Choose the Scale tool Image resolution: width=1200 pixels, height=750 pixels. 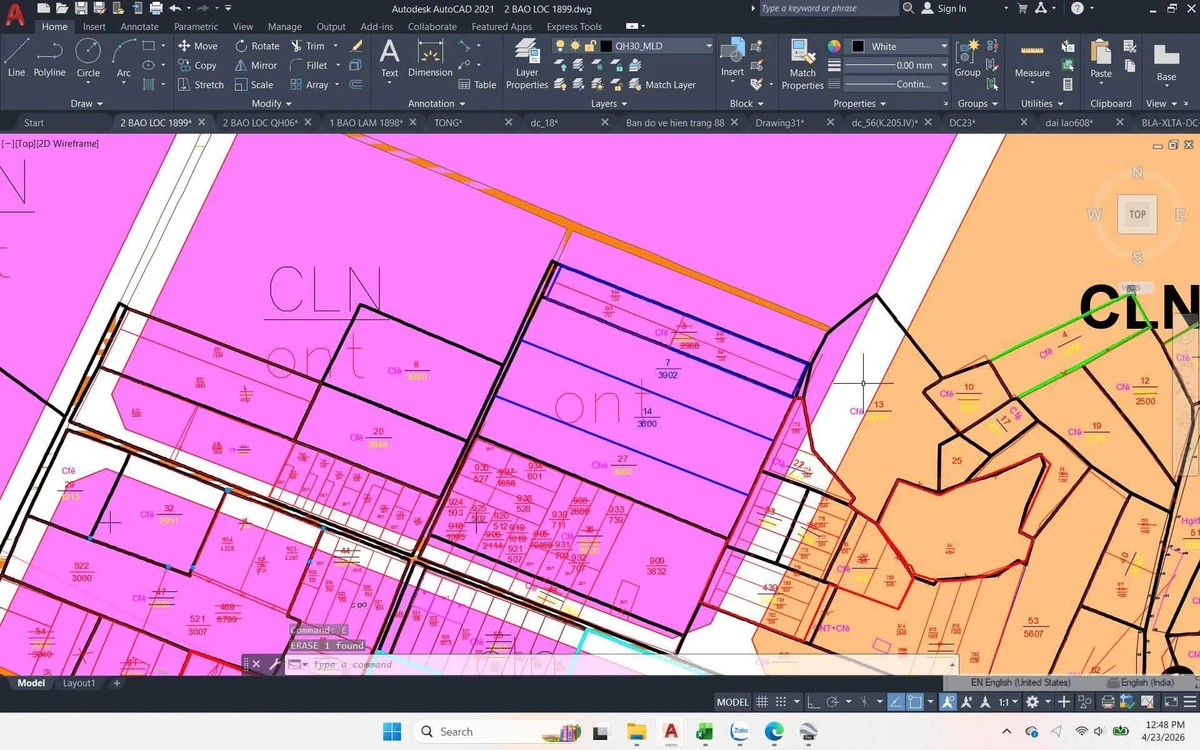(254, 85)
